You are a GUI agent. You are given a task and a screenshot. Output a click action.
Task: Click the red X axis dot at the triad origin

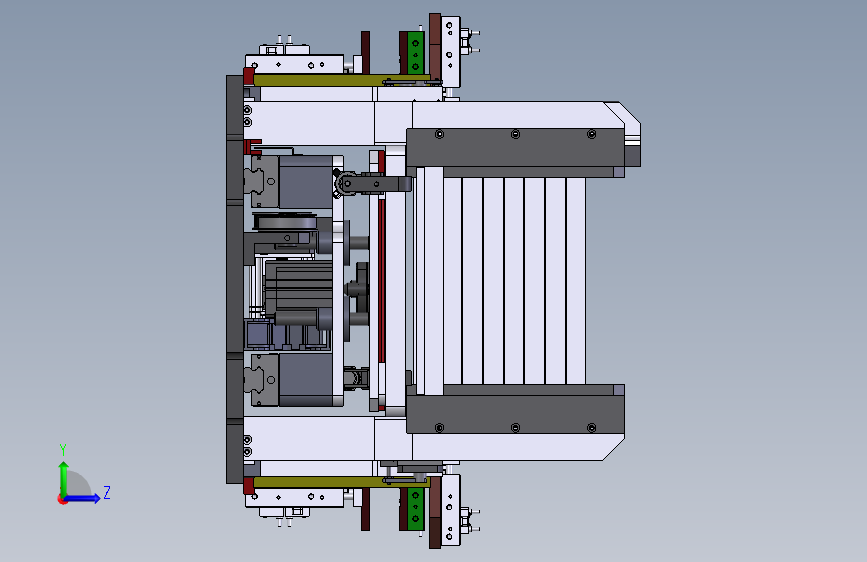[62, 499]
